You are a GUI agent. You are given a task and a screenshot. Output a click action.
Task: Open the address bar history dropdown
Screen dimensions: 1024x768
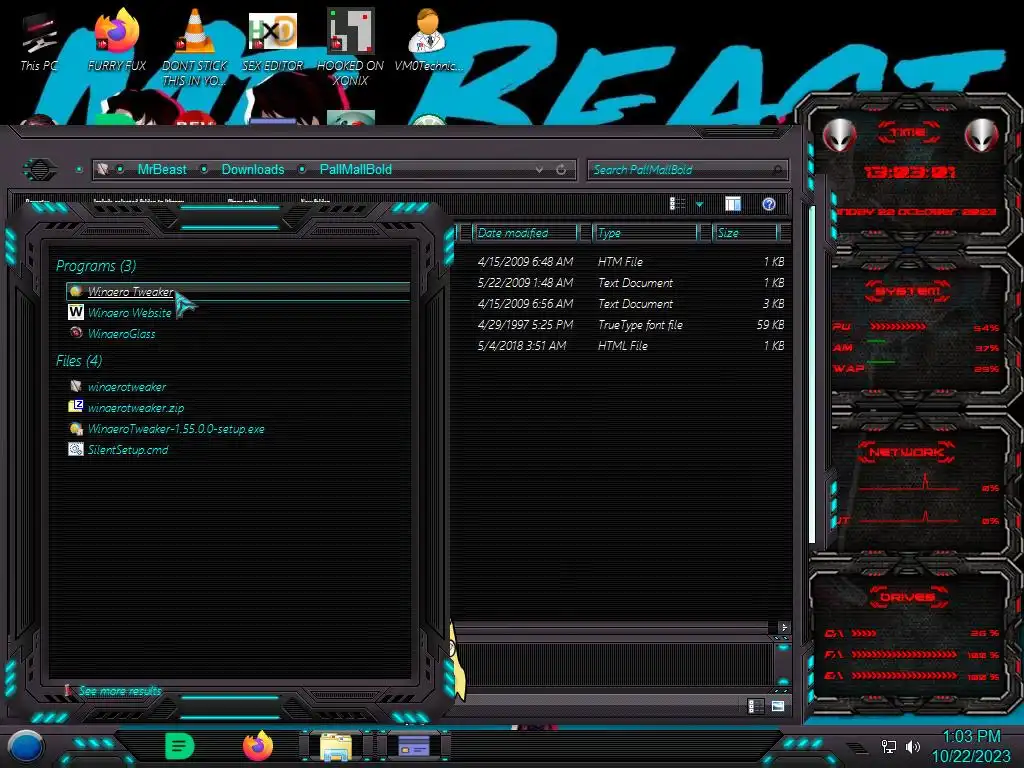(539, 170)
